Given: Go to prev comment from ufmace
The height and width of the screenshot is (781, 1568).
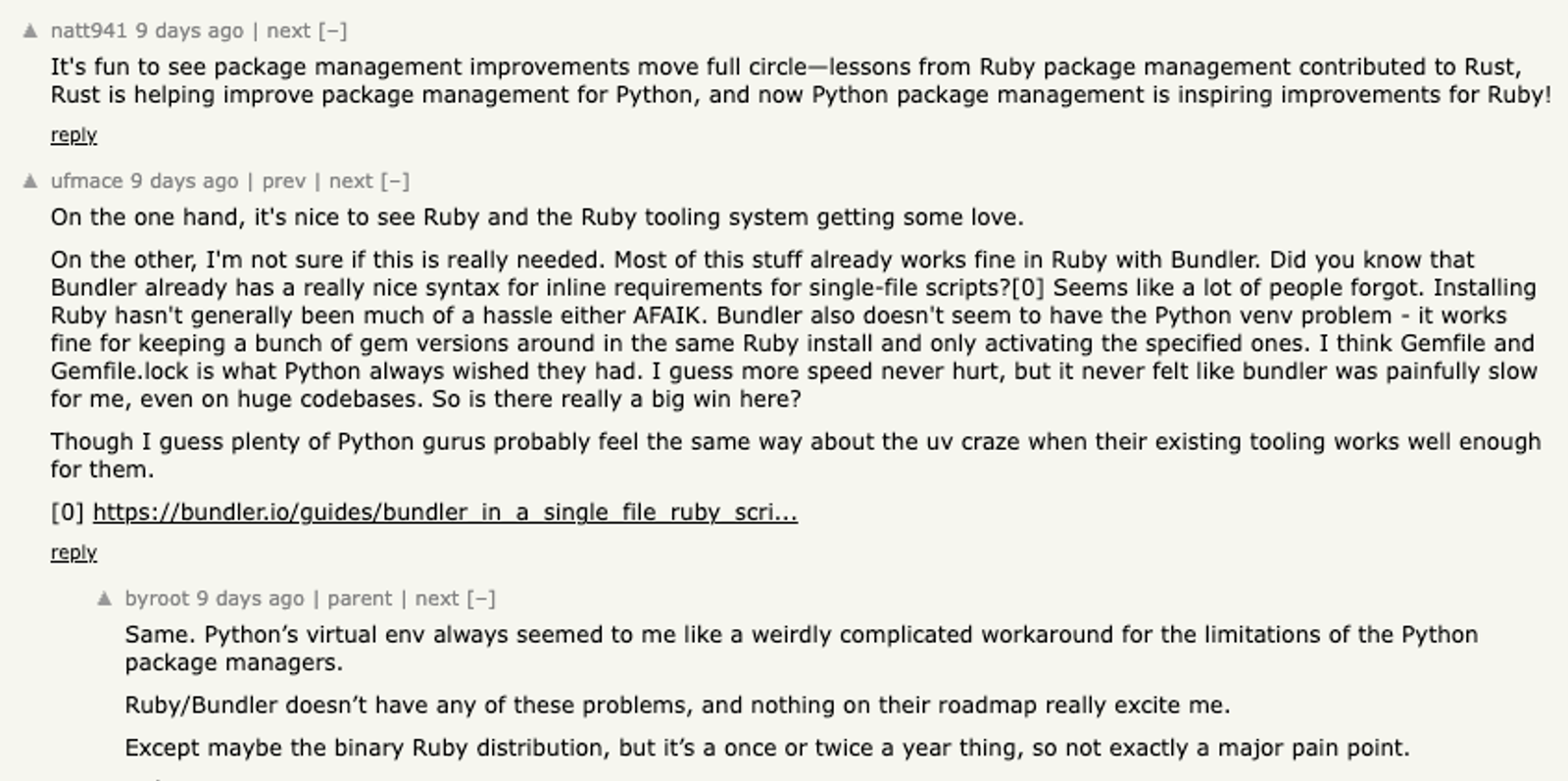Looking at the screenshot, I should click(284, 180).
